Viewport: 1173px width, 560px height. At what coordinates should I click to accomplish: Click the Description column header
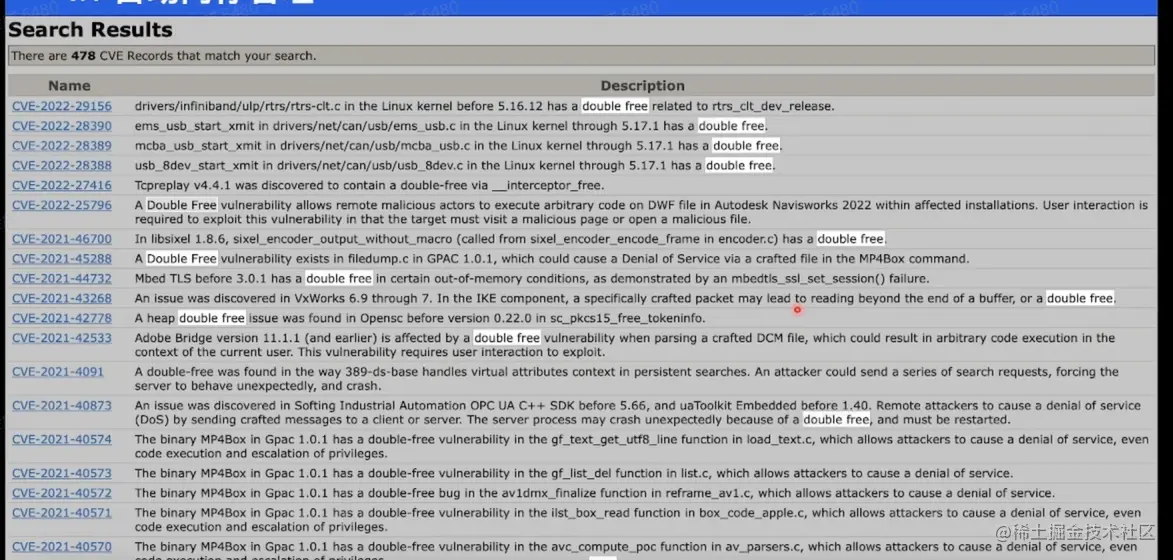point(642,85)
